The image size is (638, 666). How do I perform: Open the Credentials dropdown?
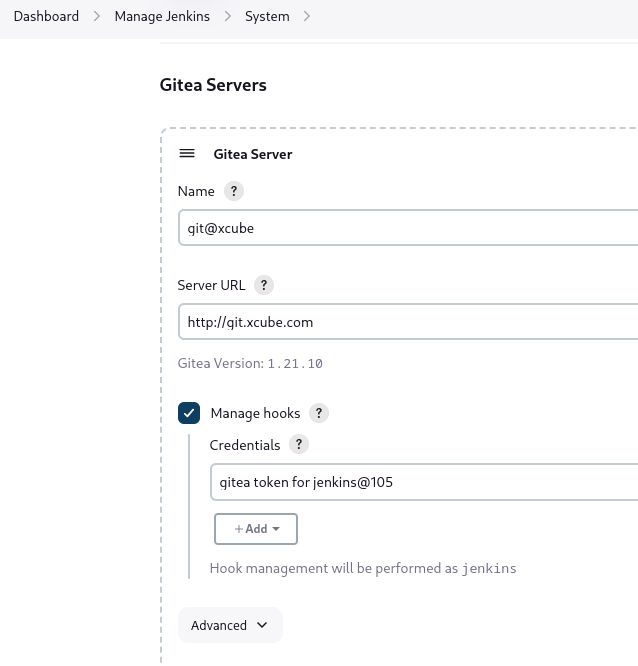click(x=424, y=482)
